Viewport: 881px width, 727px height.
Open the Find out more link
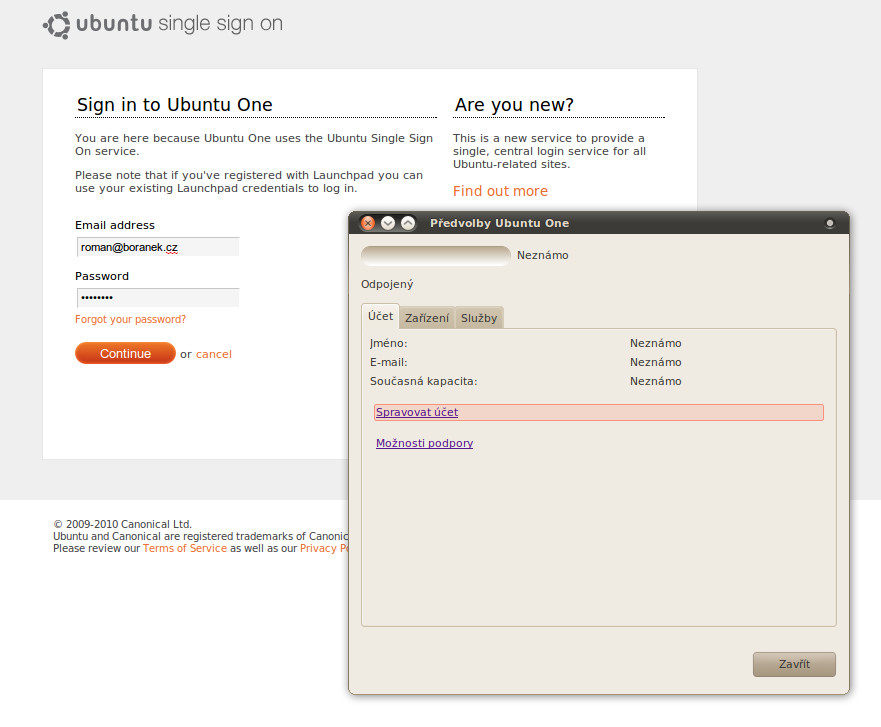[500, 191]
